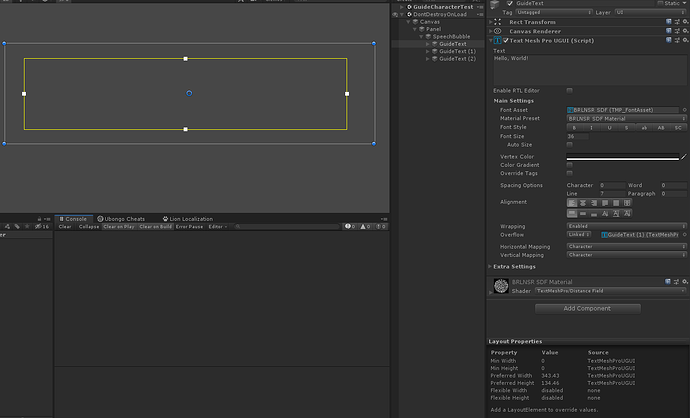The image size is (690, 418).
Task: Enable the Auto Size checkbox
Action: tap(570, 145)
